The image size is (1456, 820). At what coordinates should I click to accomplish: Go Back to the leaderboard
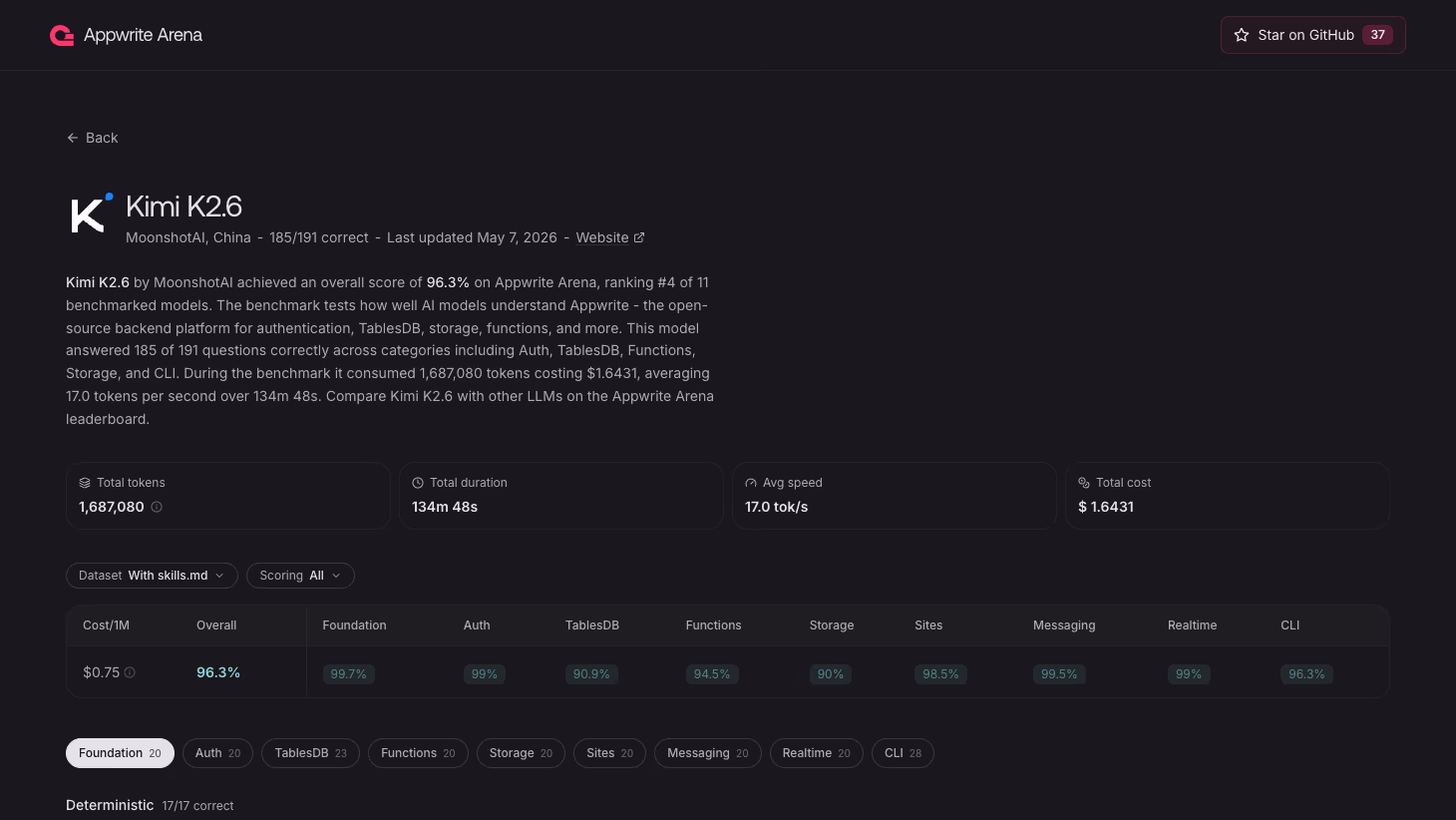(92, 138)
